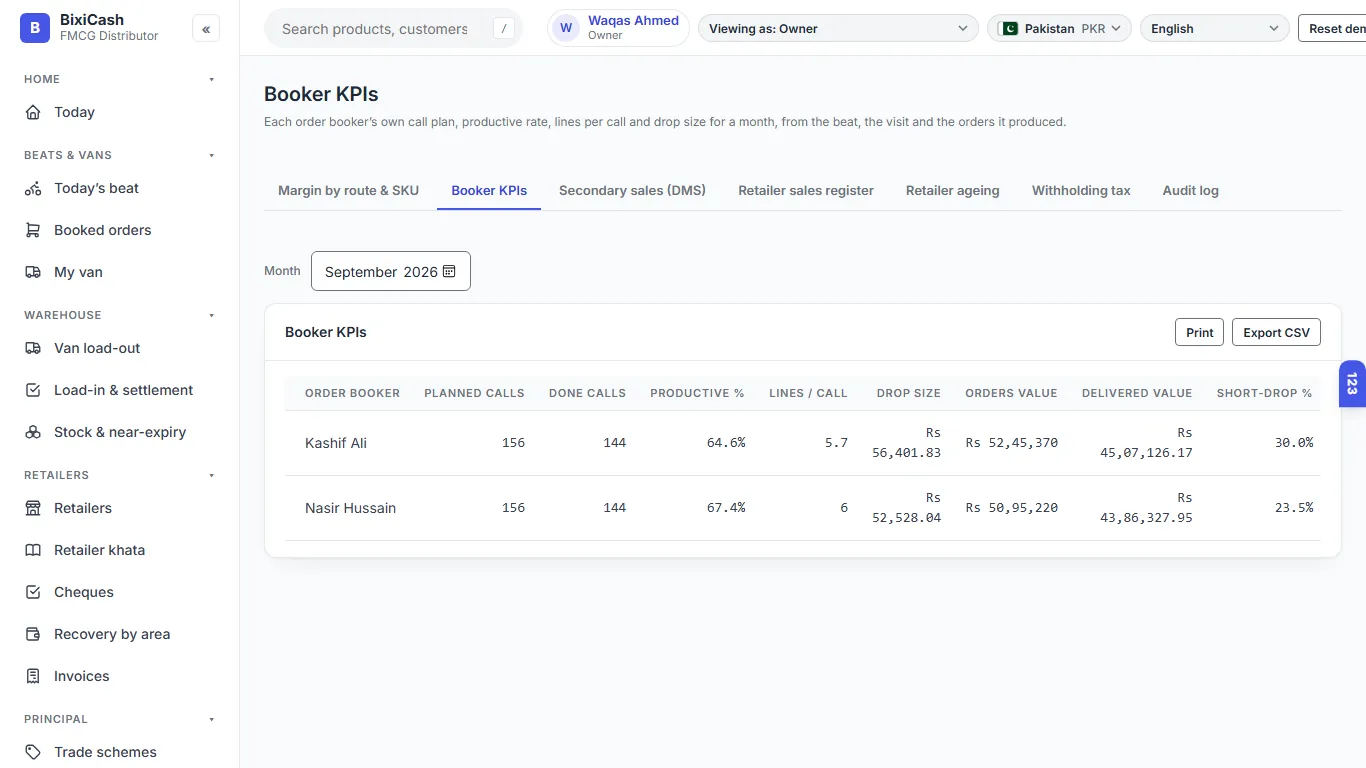The width and height of the screenshot is (1366, 768).
Task: Click the Kashif Ali booker name
Action: [336, 443]
